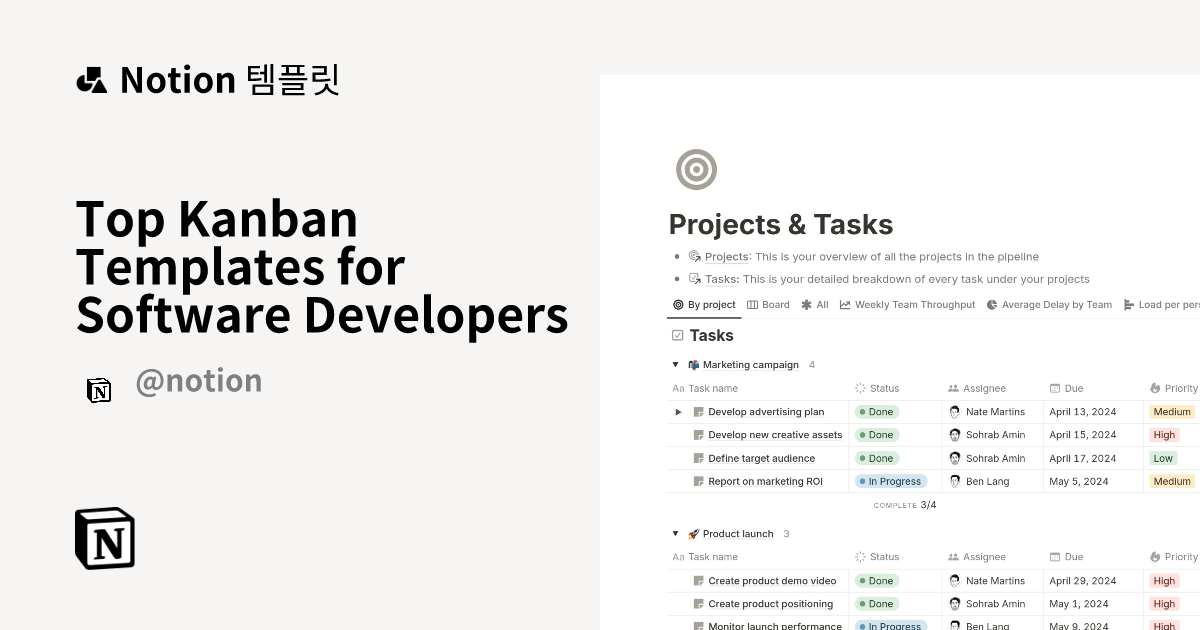
Task: Open the Projects link in the description
Action: [x=725, y=256]
